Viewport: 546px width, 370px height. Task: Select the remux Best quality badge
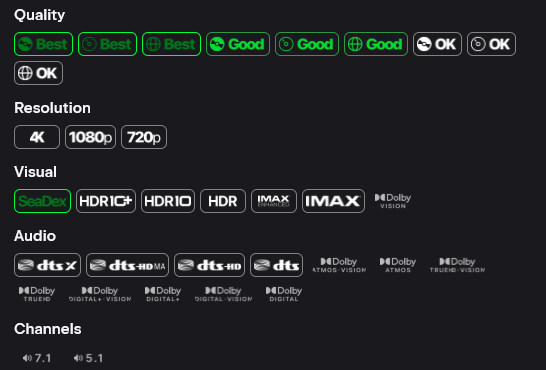pos(44,44)
